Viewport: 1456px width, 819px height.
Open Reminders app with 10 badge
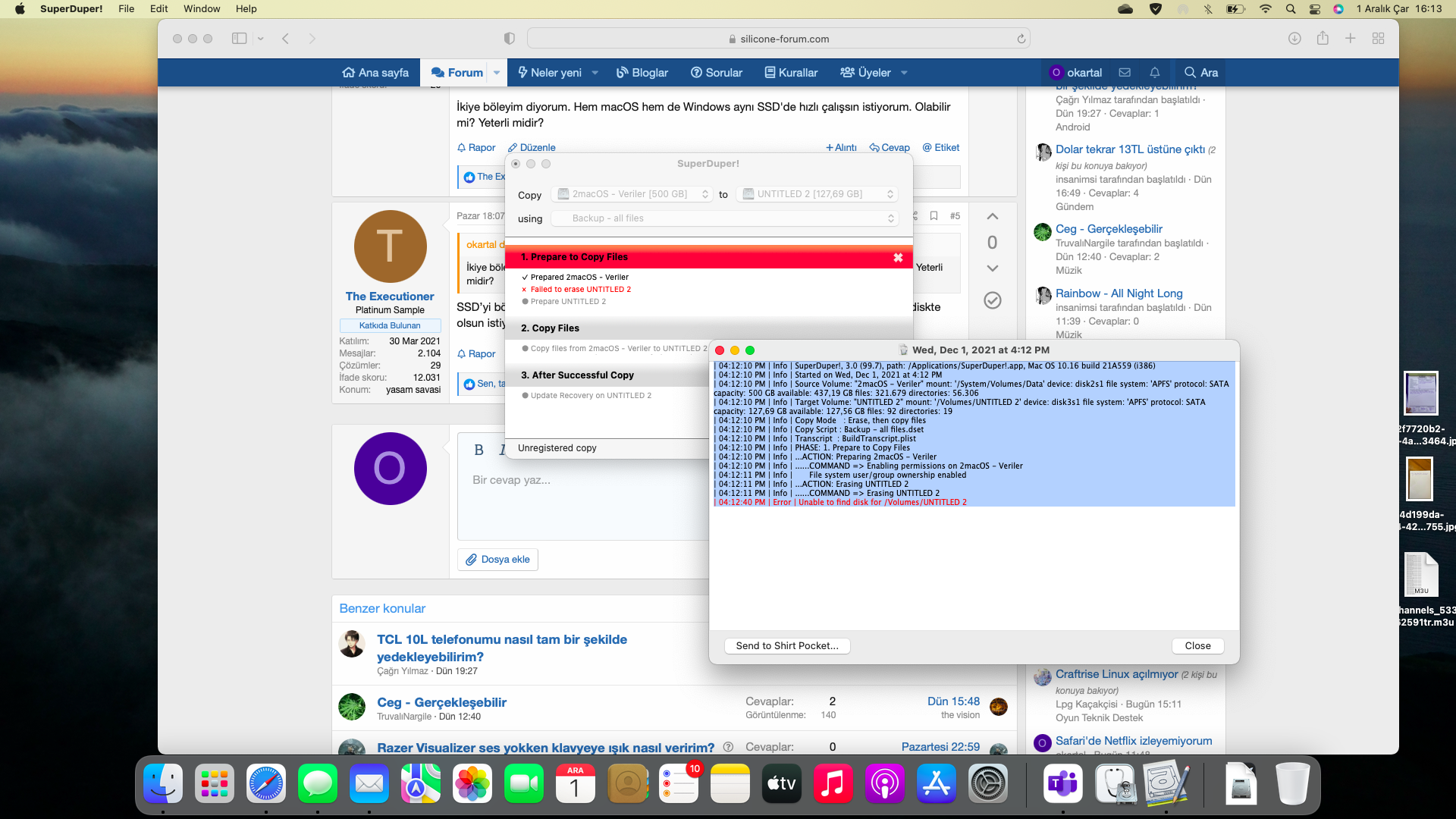click(679, 783)
